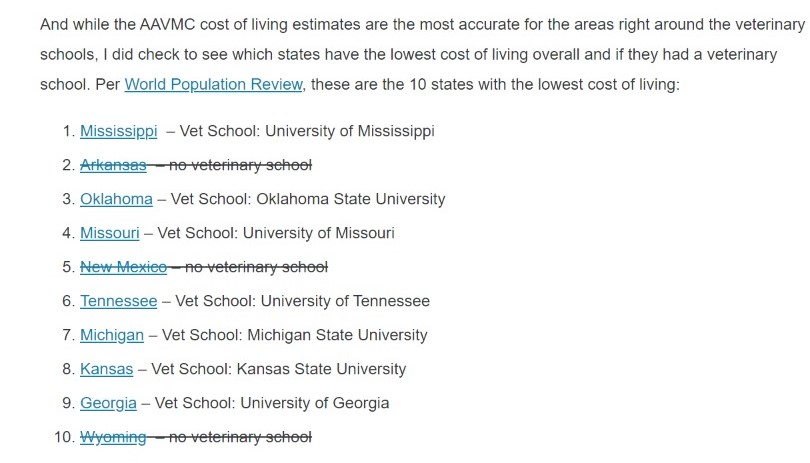810x463 pixels.
Task: Click the struck-through Wyoming link
Action: [113, 438]
